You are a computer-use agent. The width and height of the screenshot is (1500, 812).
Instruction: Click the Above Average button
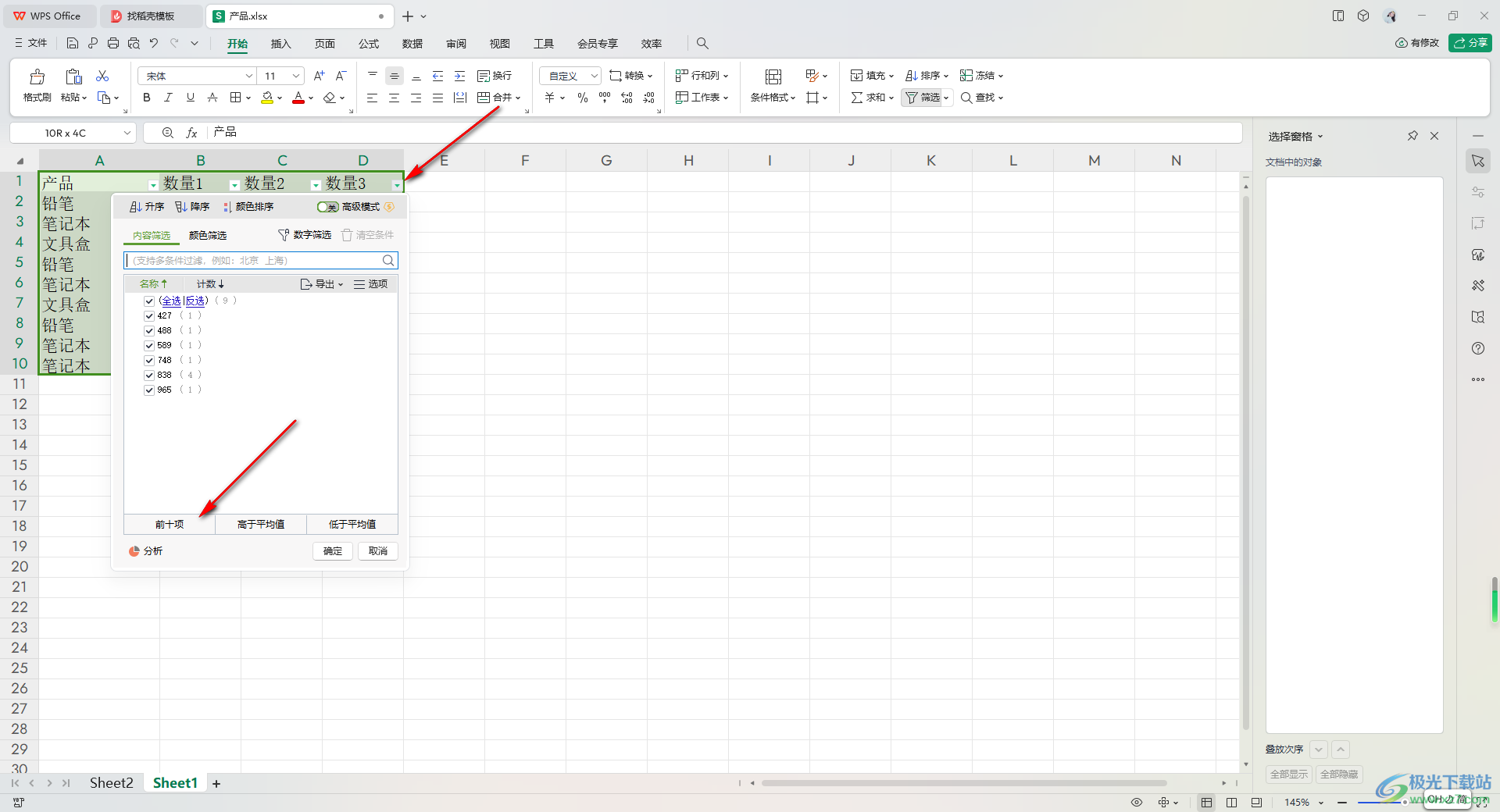tap(261, 525)
